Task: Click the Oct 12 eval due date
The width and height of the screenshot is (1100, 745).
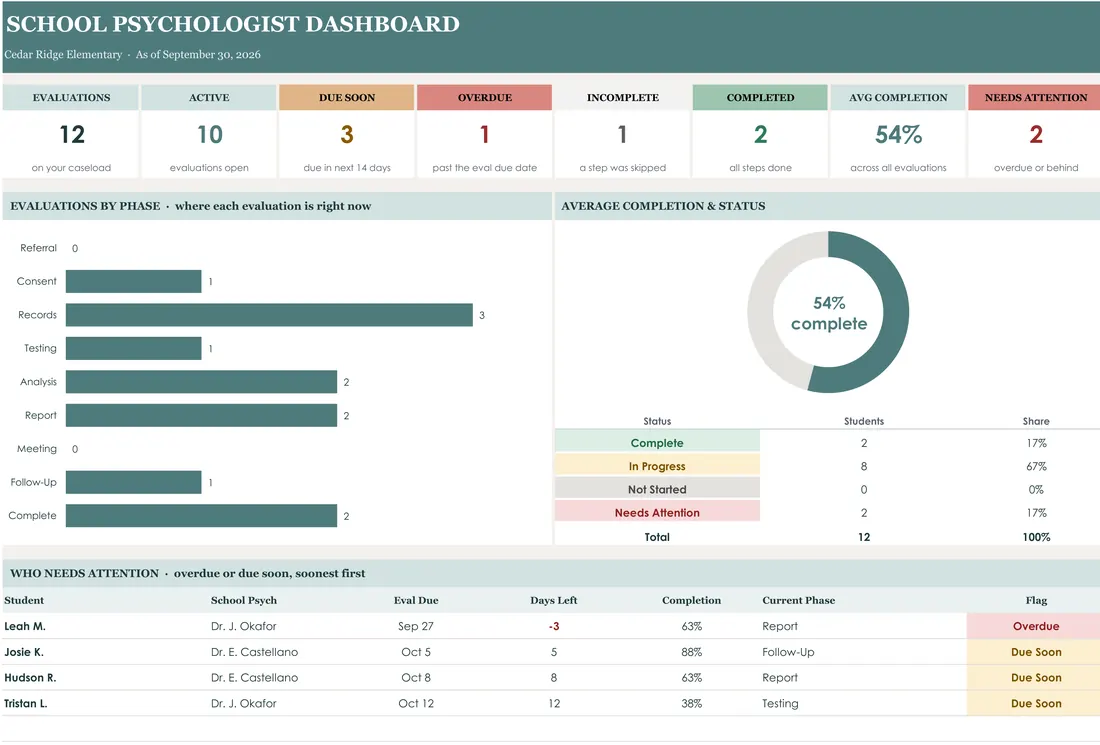Action: pos(416,704)
